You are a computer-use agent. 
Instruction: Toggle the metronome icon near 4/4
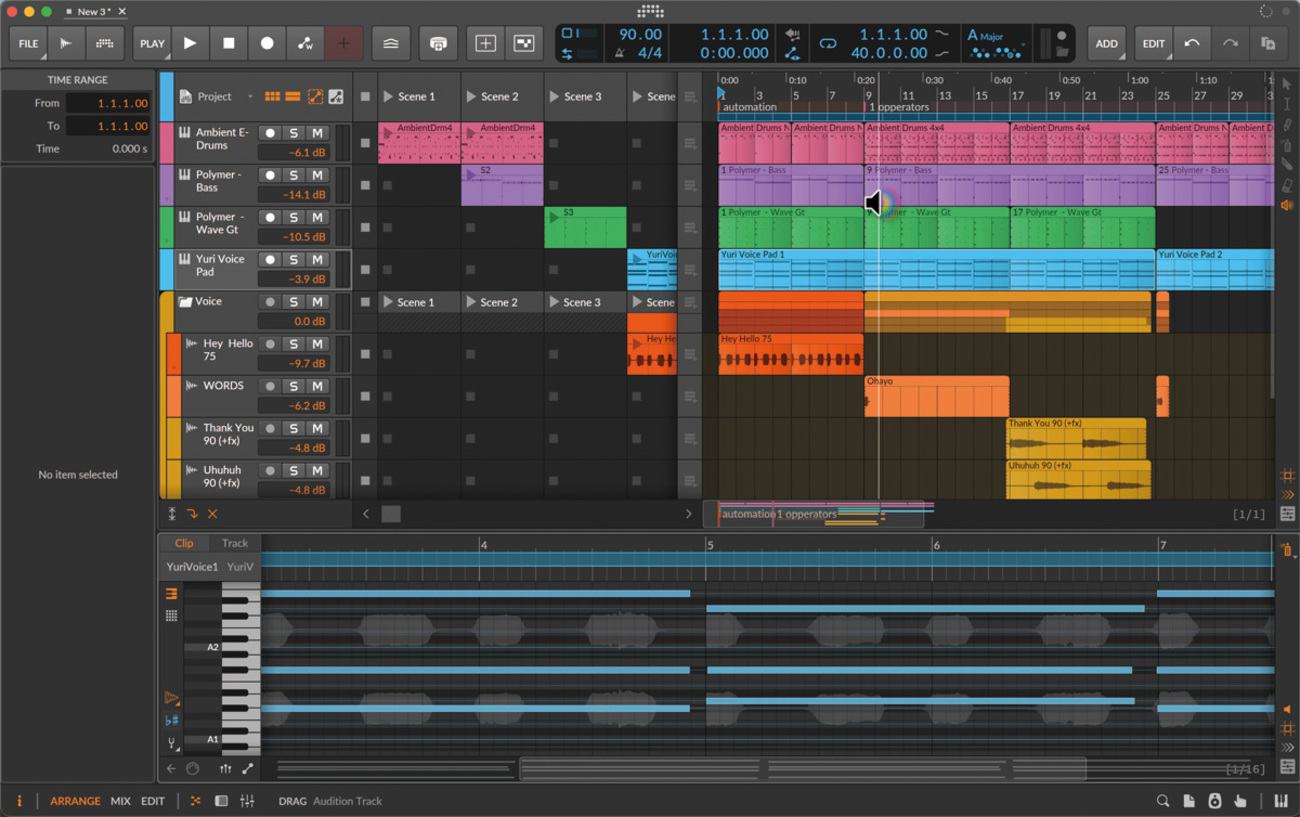pyautogui.click(x=620, y=53)
